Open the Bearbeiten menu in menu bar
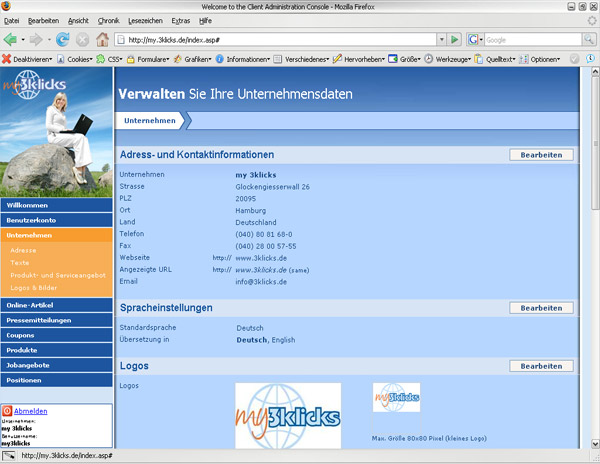 43,20
